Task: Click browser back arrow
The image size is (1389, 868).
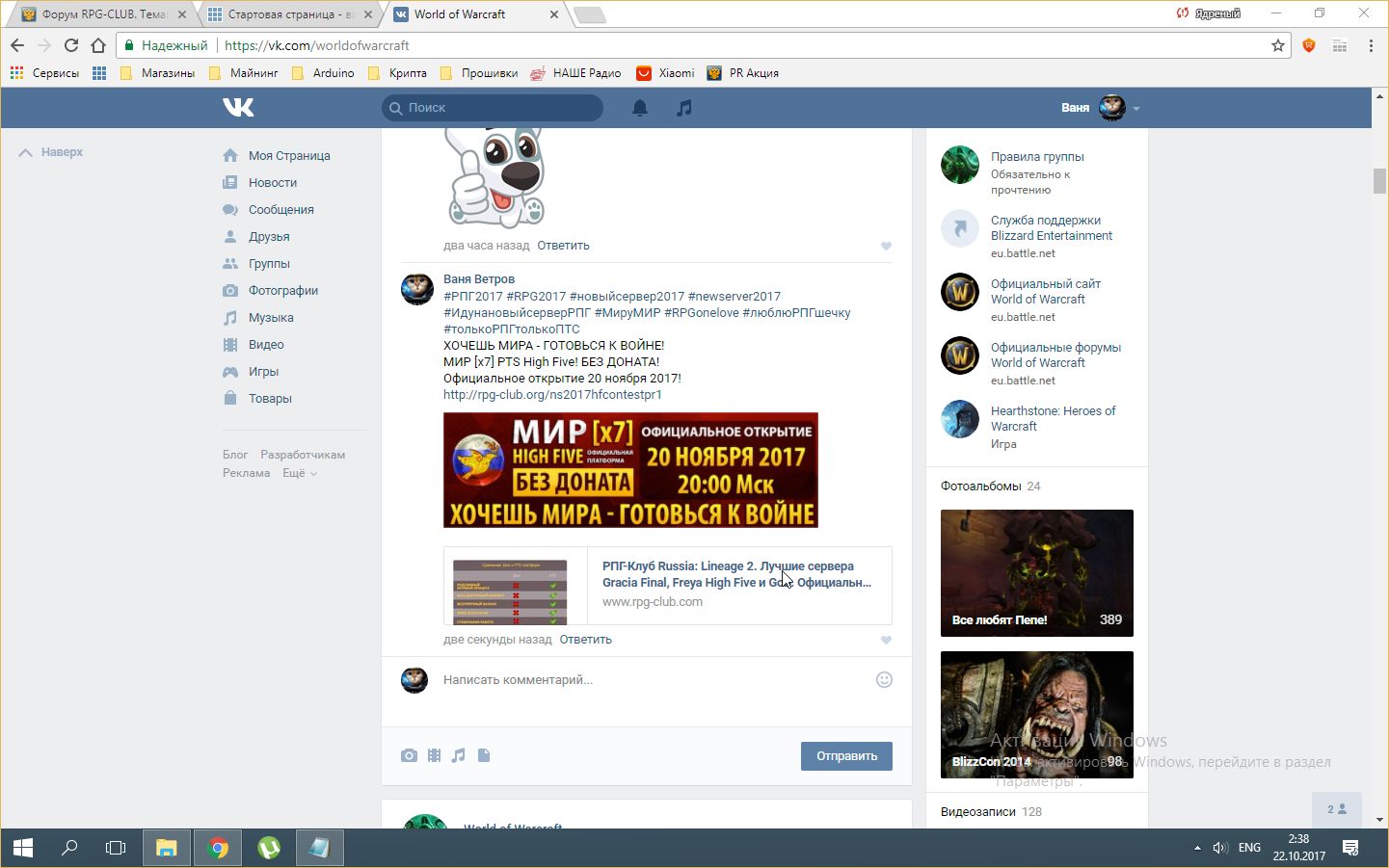Action: (x=17, y=45)
